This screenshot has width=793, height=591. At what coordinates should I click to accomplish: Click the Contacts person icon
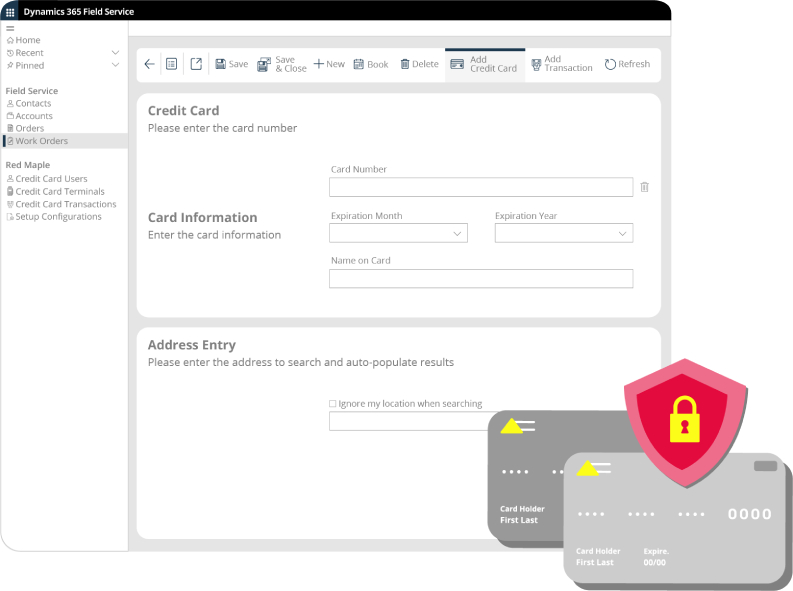(10, 104)
